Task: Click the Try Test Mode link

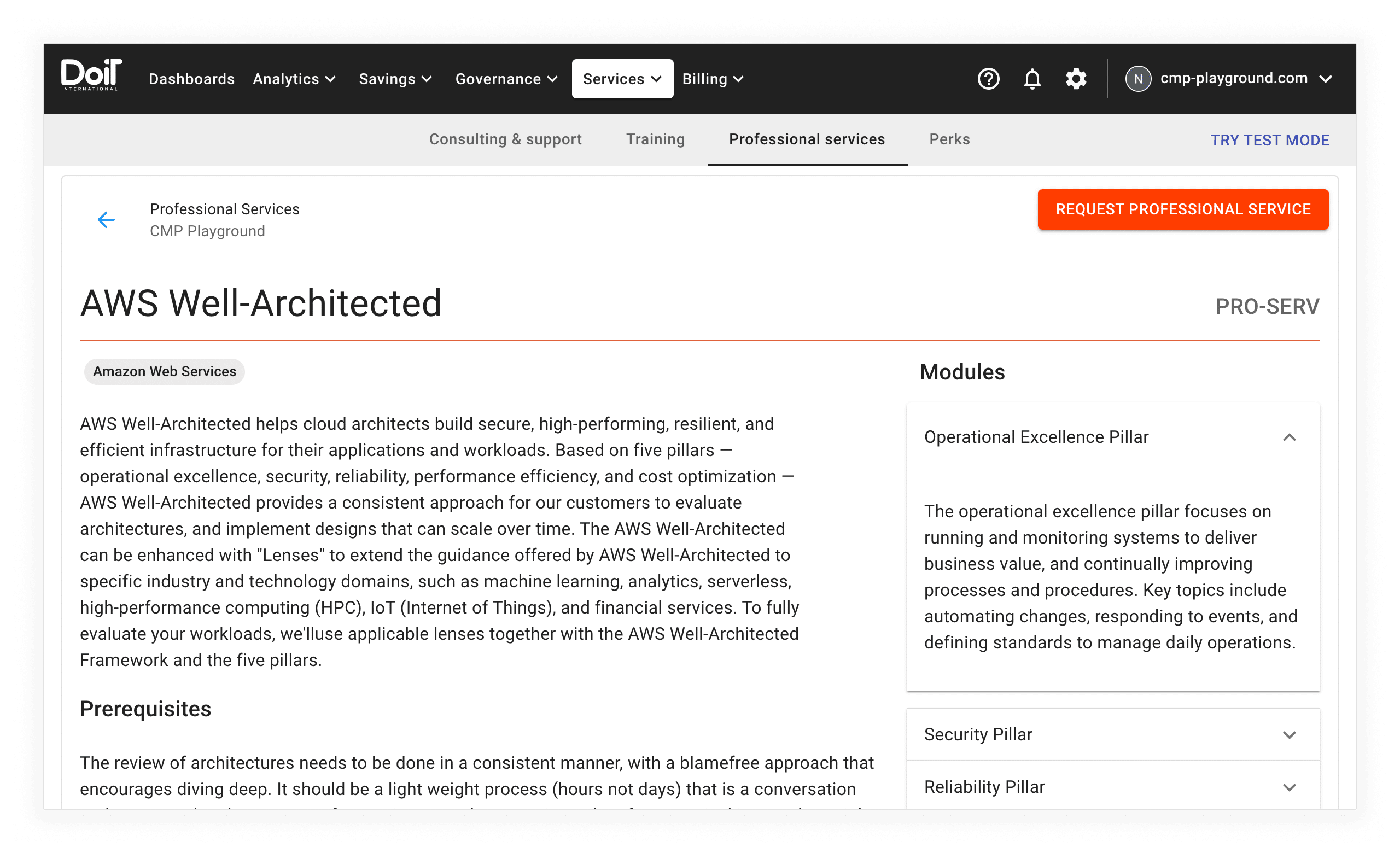Action: coord(1269,141)
